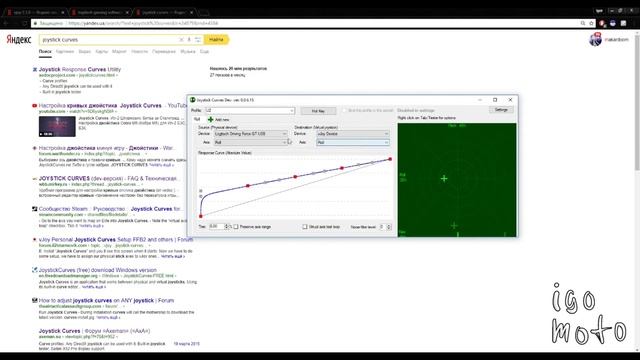Toggle Bind this profile to the aircraft checkbox
This screenshot has height=360, width=640.
click(344, 111)
